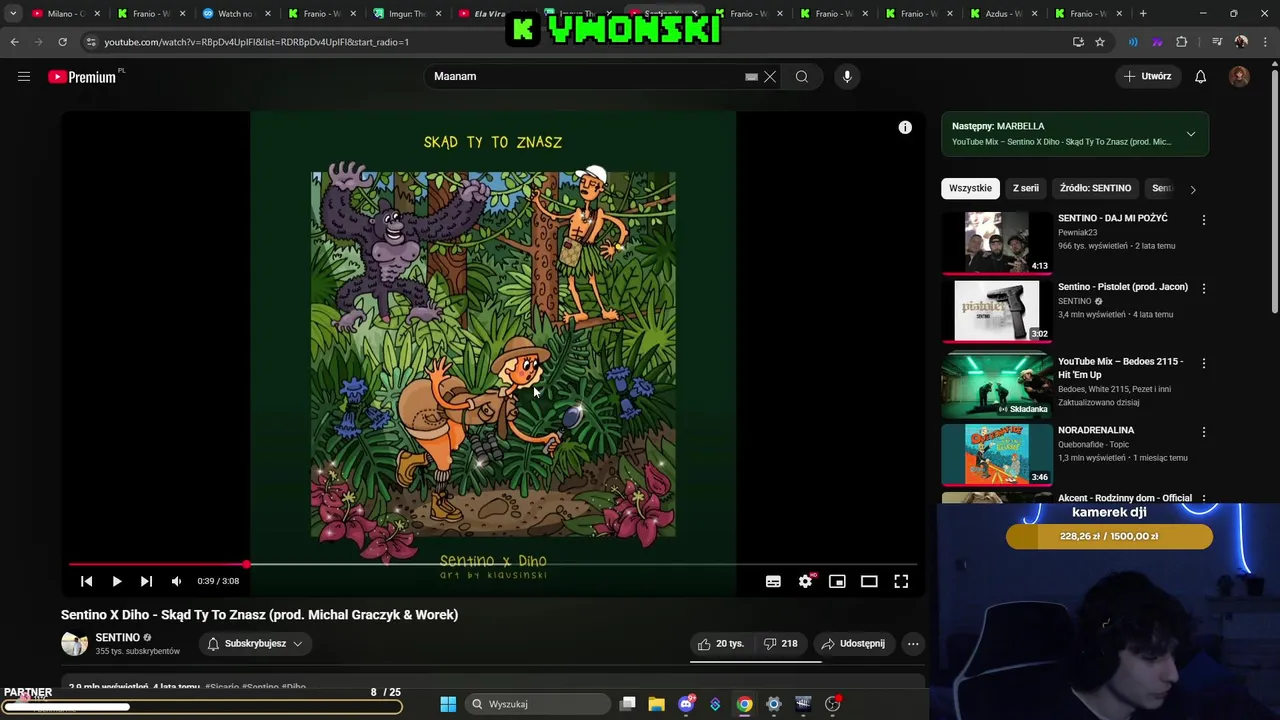Play the paused video

click(x=117, y=581)
